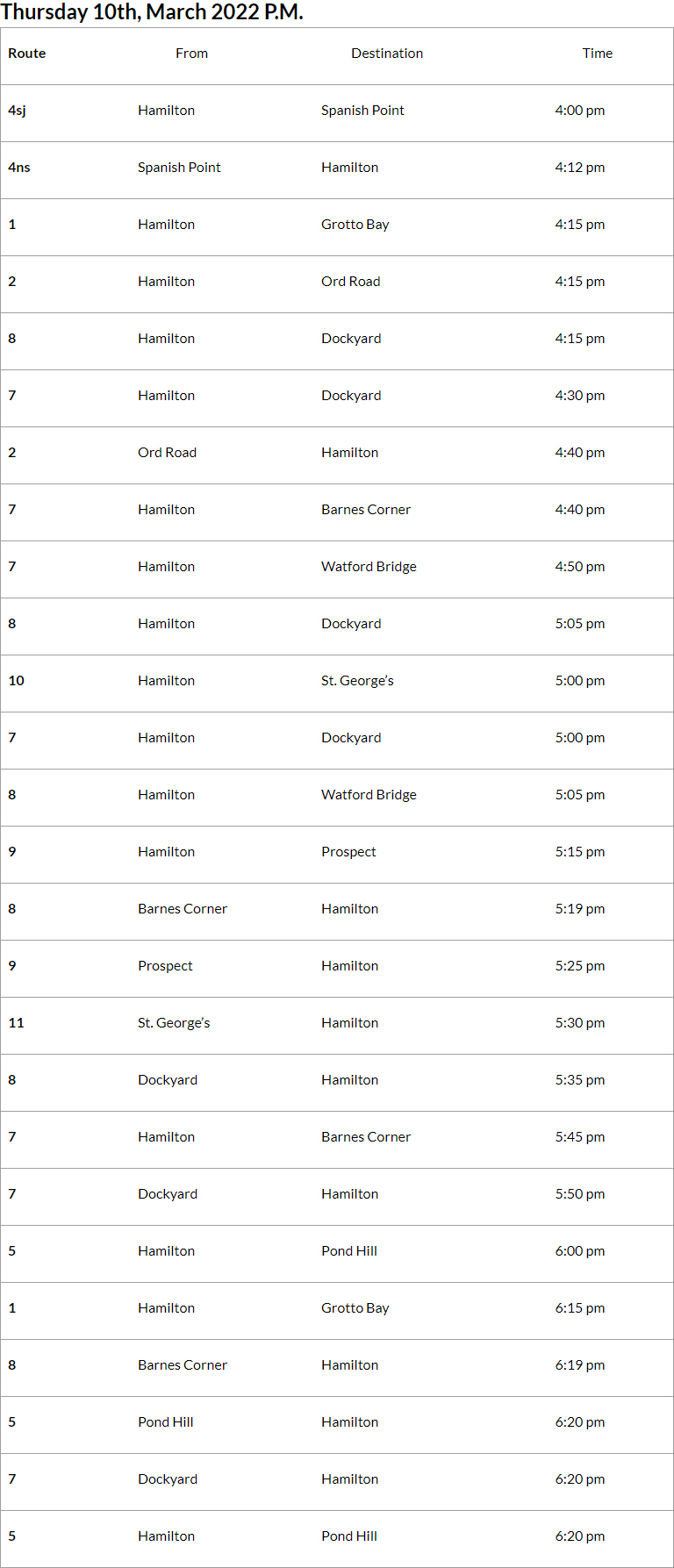Click the 5:15 pm time cell
The image size is (674, 1568).
tap(579, 852)
